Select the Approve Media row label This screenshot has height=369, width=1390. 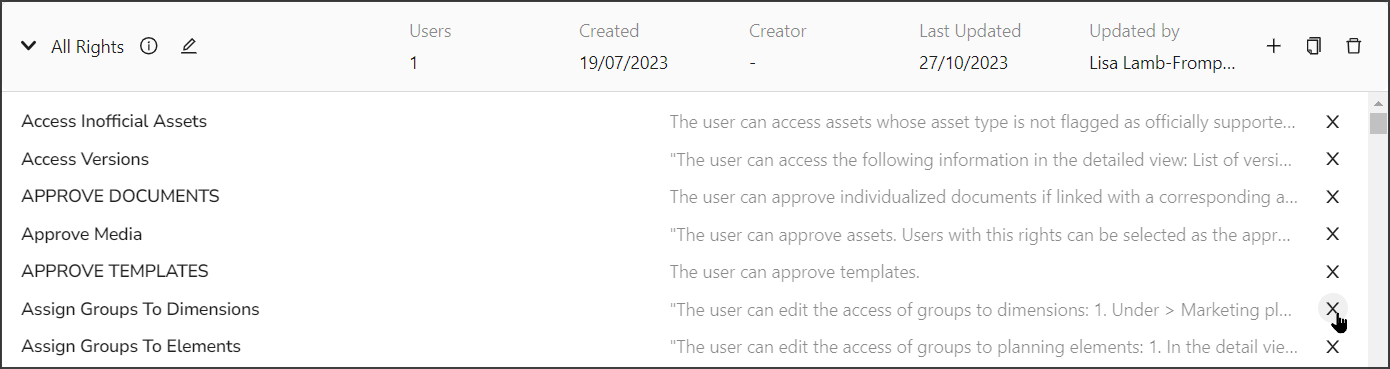coord(82,234)
